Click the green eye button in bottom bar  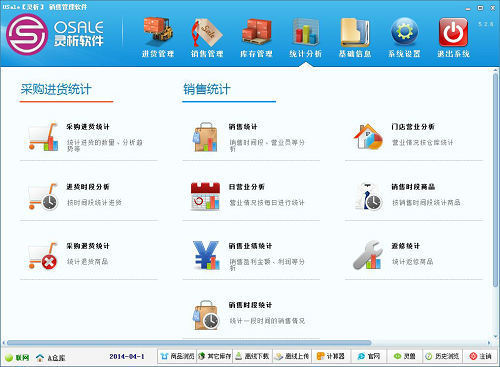(405, 356)
